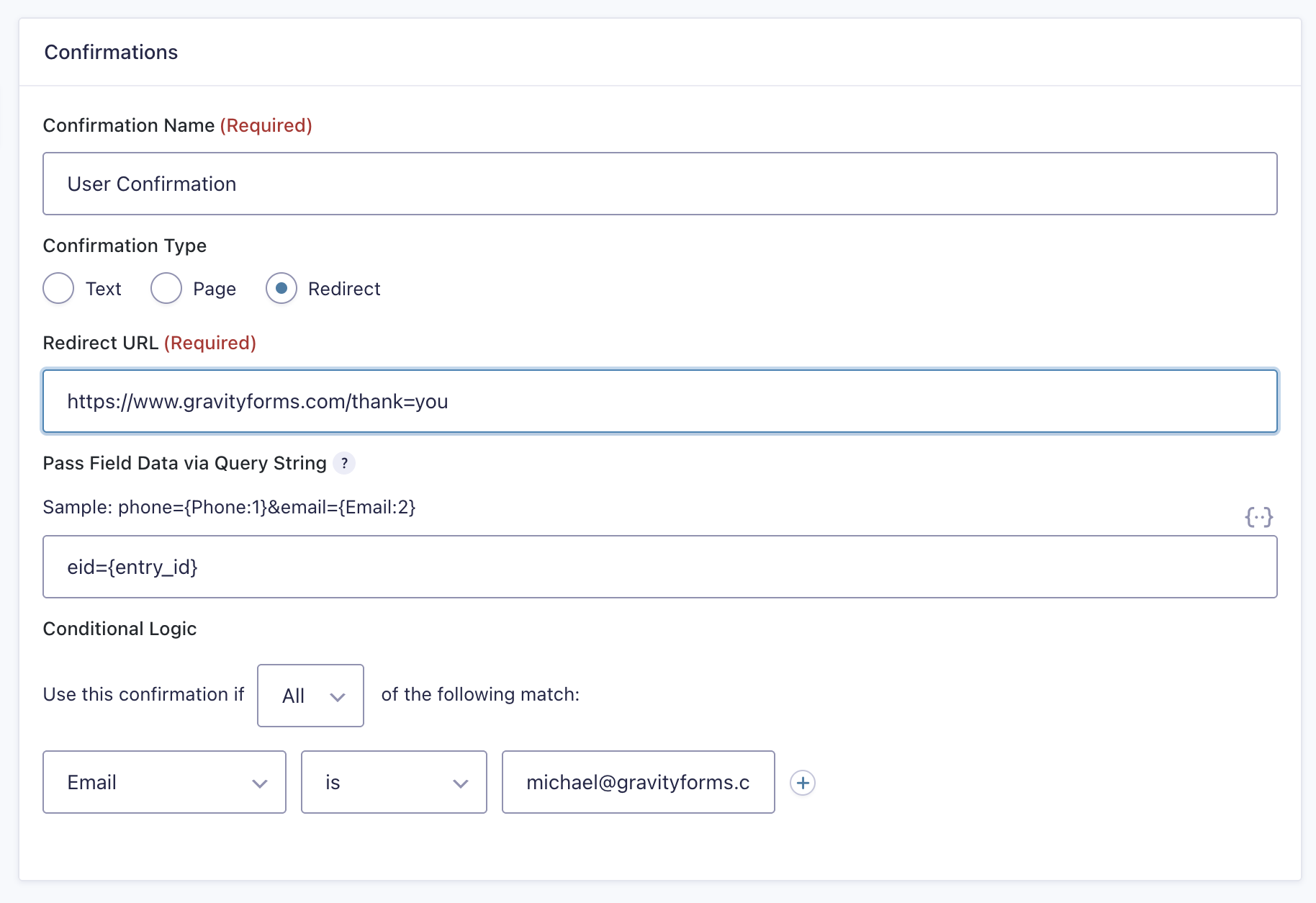The width and height of the screenshot is (1316, 903).
Task: Click the Confirmation Type label
Action: [125, 246]
